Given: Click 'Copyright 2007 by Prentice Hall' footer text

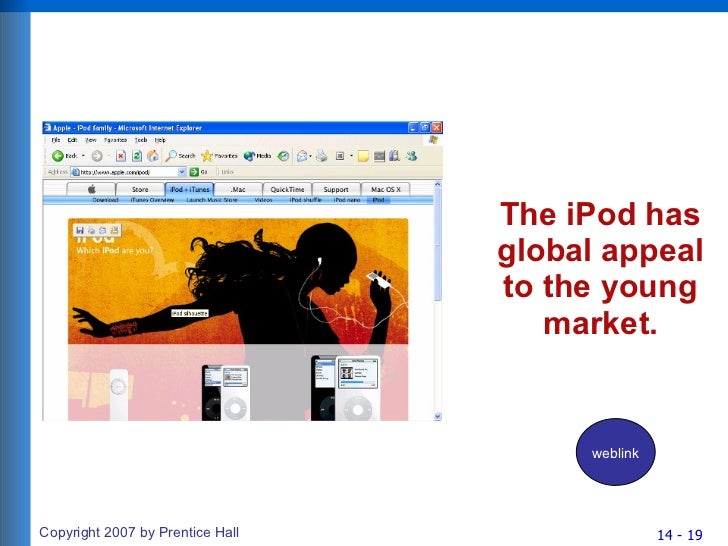Looking at the screenshot, I should coord(139,532).
